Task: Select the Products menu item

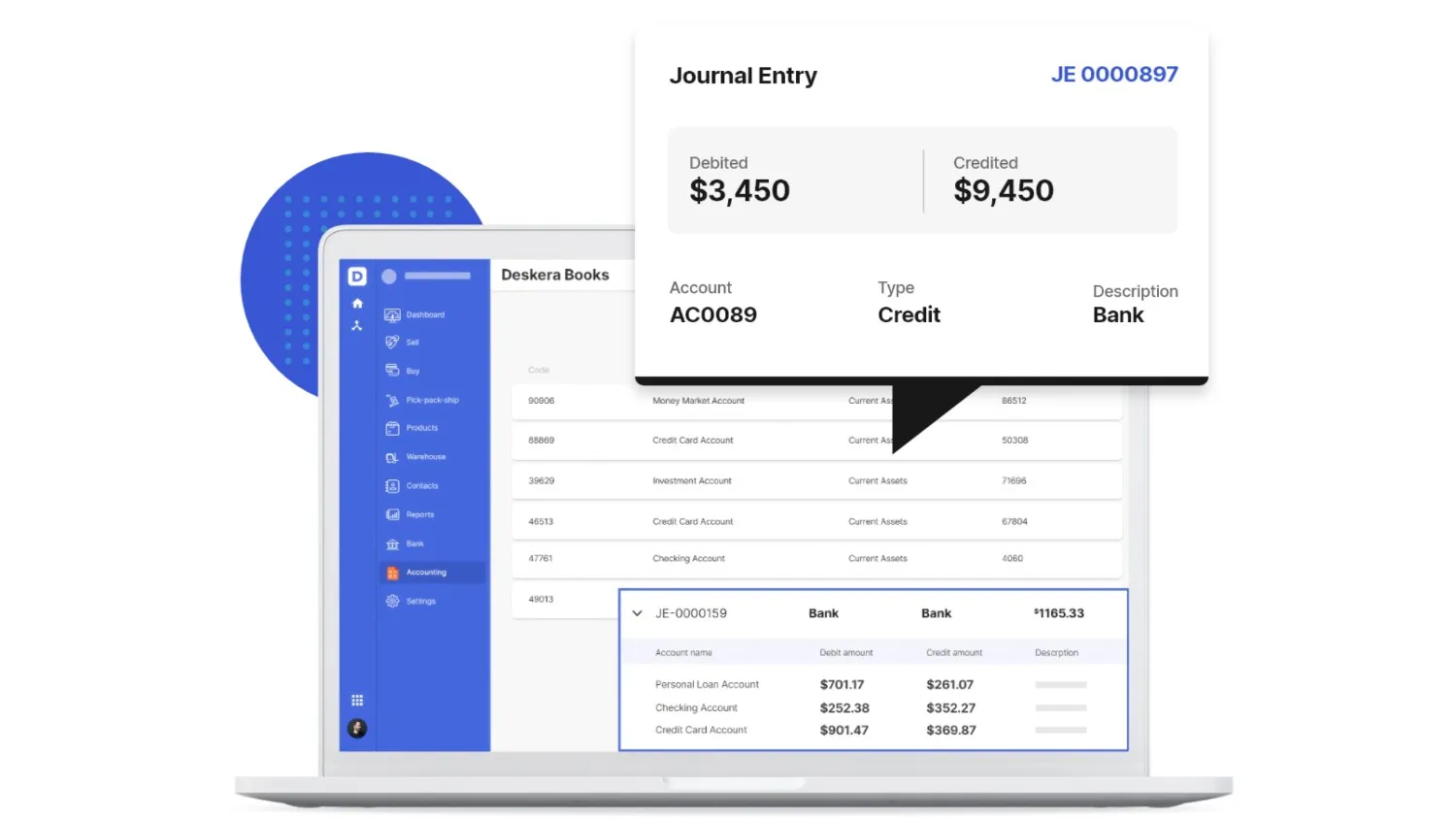Action: click(x=421, y=428)
